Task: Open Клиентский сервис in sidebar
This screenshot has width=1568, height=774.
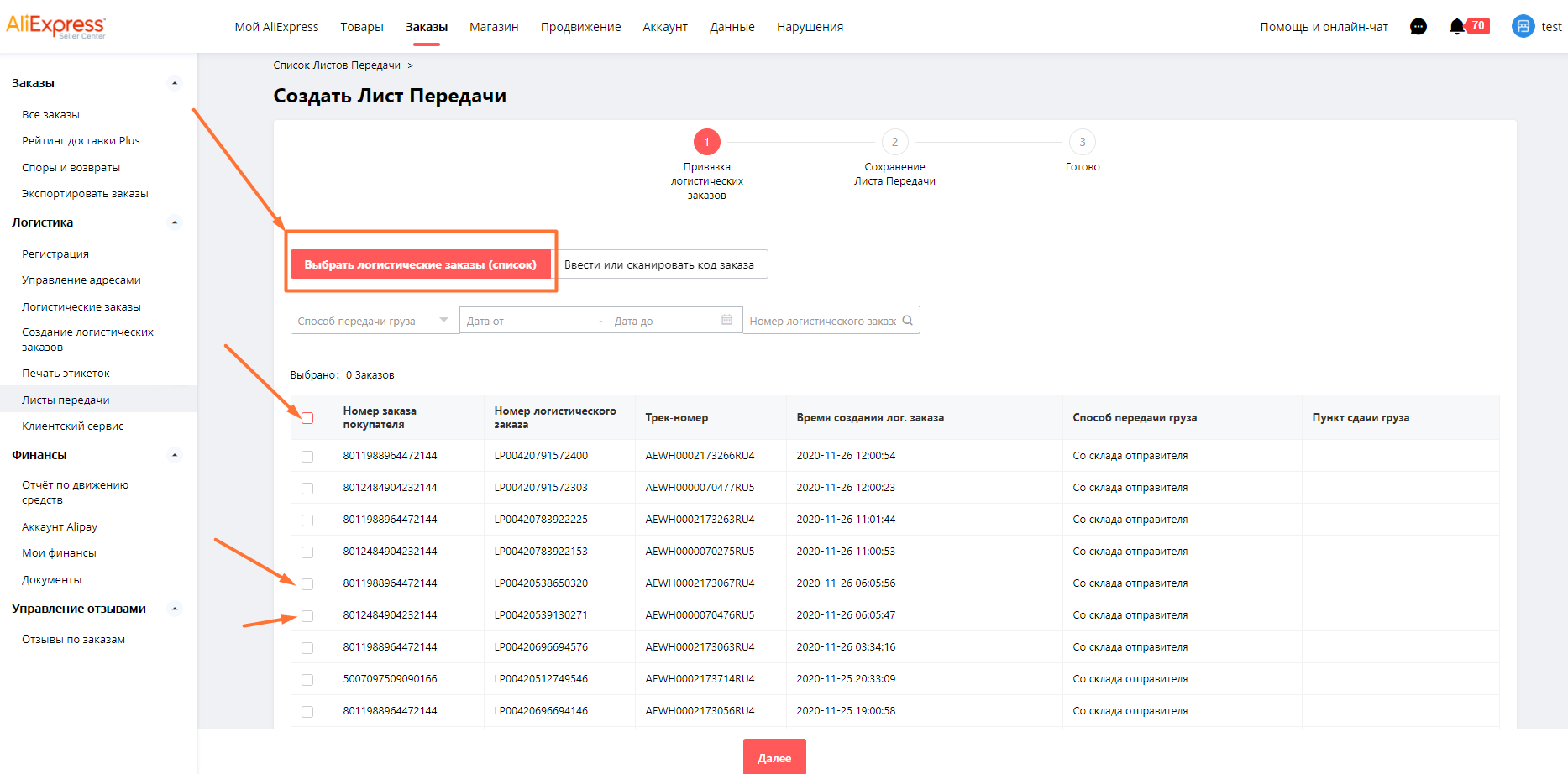Action: point(72,426)
